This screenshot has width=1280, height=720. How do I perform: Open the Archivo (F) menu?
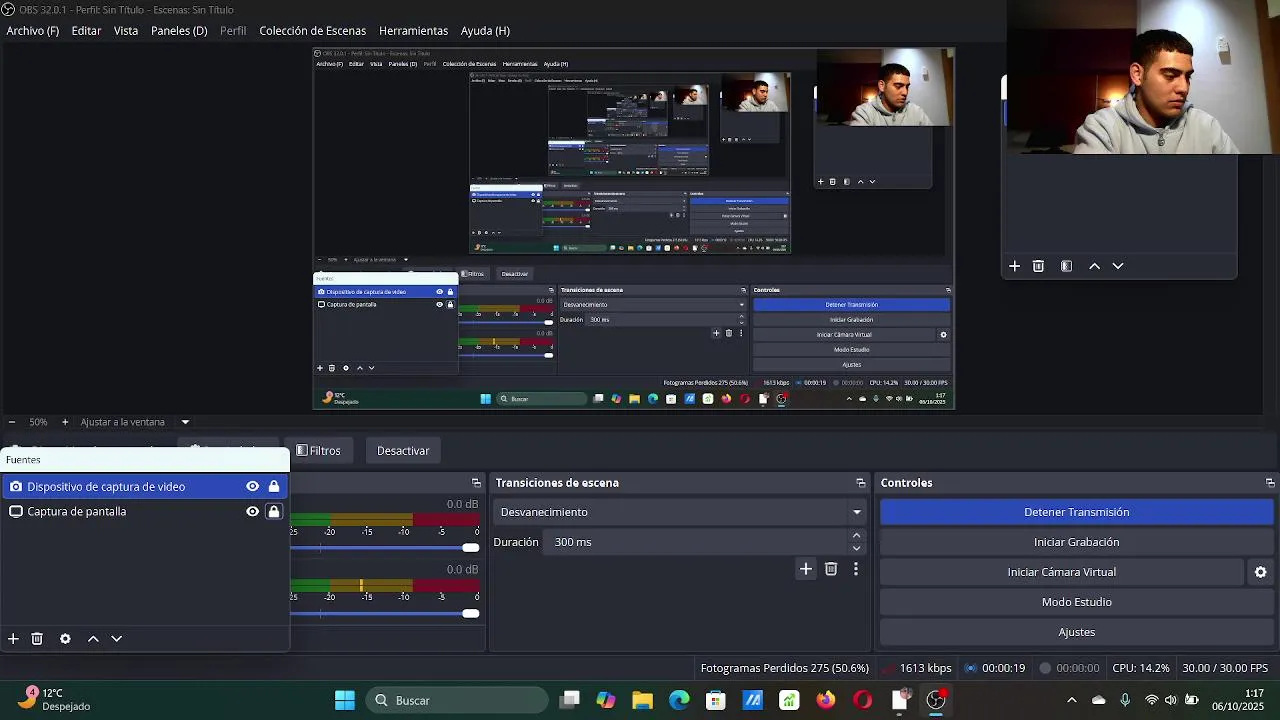click(x=33, y=31)
